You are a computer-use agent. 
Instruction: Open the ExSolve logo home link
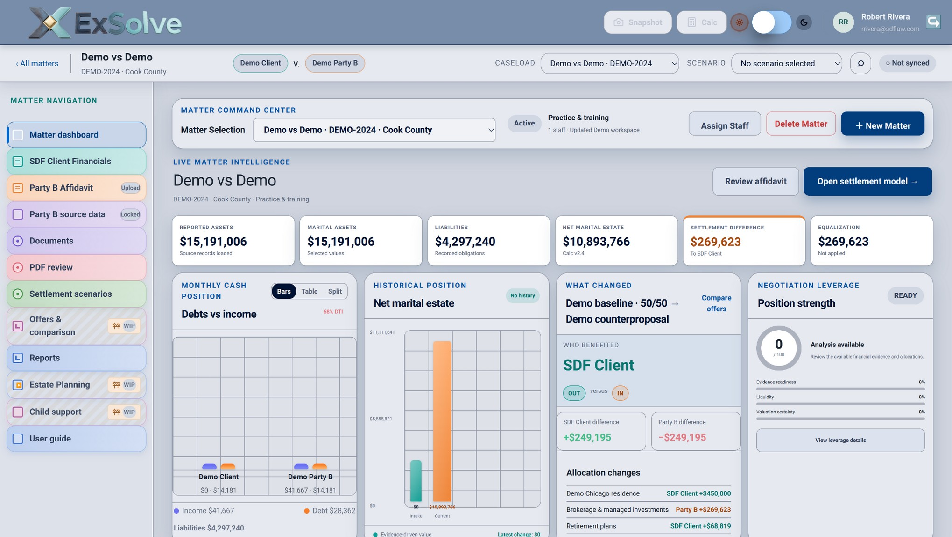pos(105,22)
